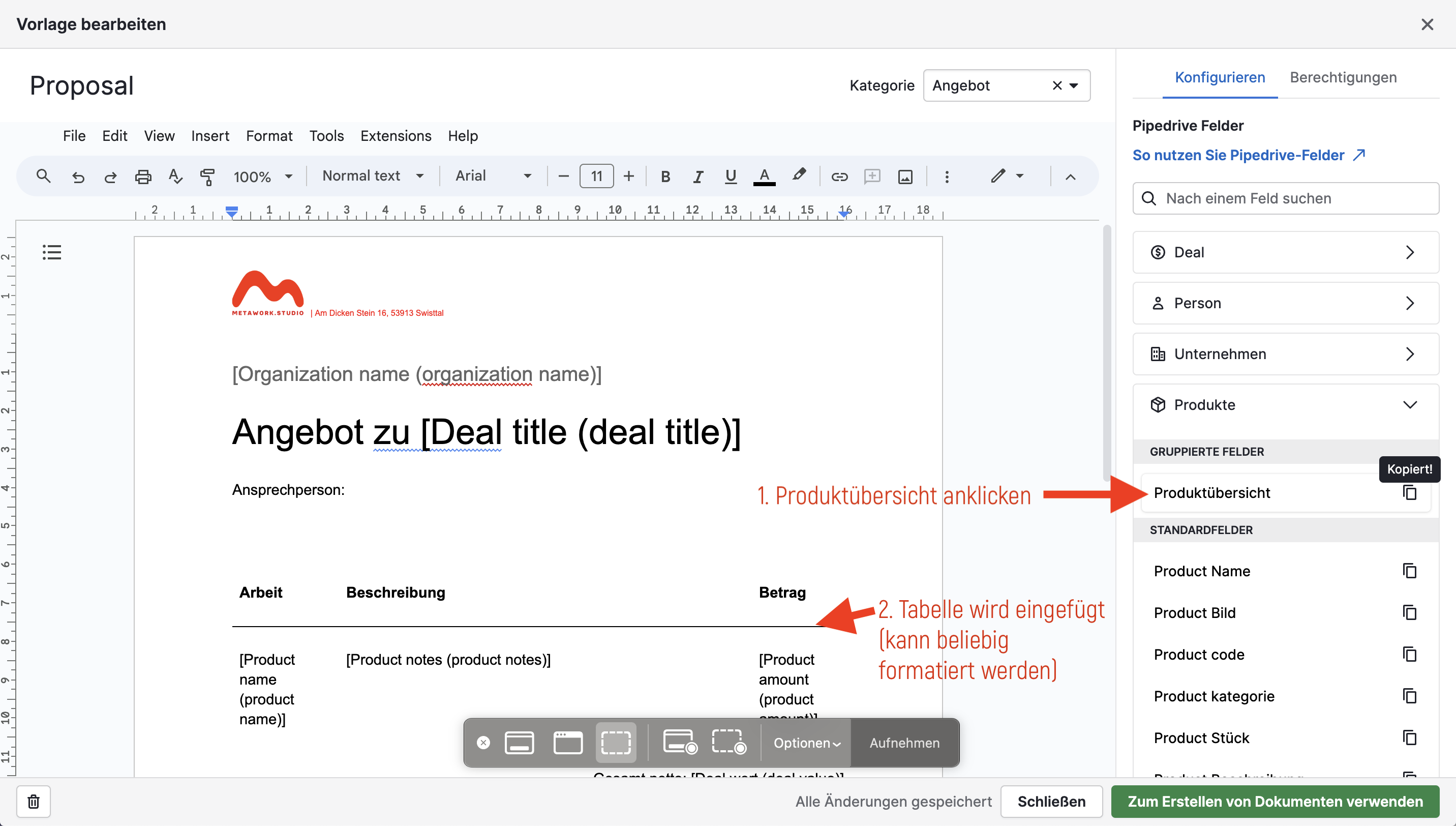Toggle underline formatting
The height and width of the screenshot is (826, 1456).
click(731, 176)
